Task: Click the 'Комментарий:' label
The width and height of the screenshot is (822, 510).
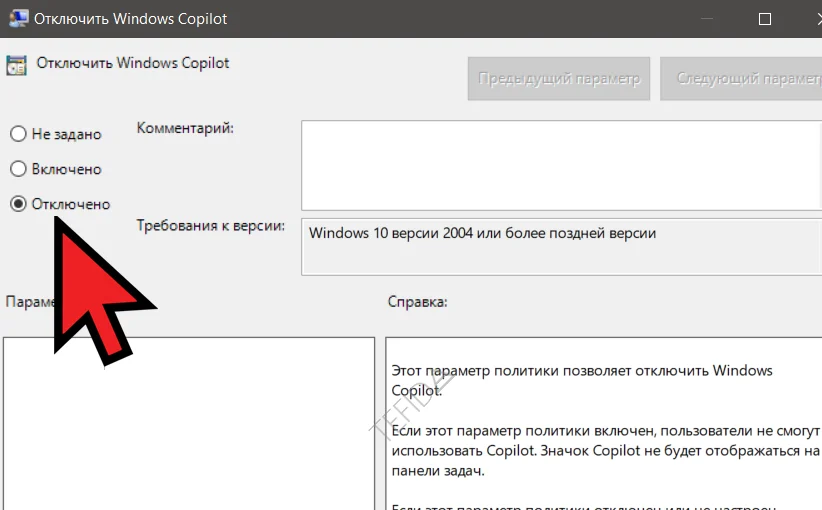Action: [x=185, y=128]
